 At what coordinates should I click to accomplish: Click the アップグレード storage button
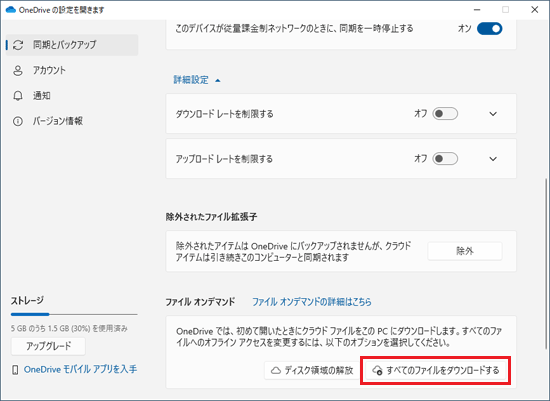(x=48, y=346)
